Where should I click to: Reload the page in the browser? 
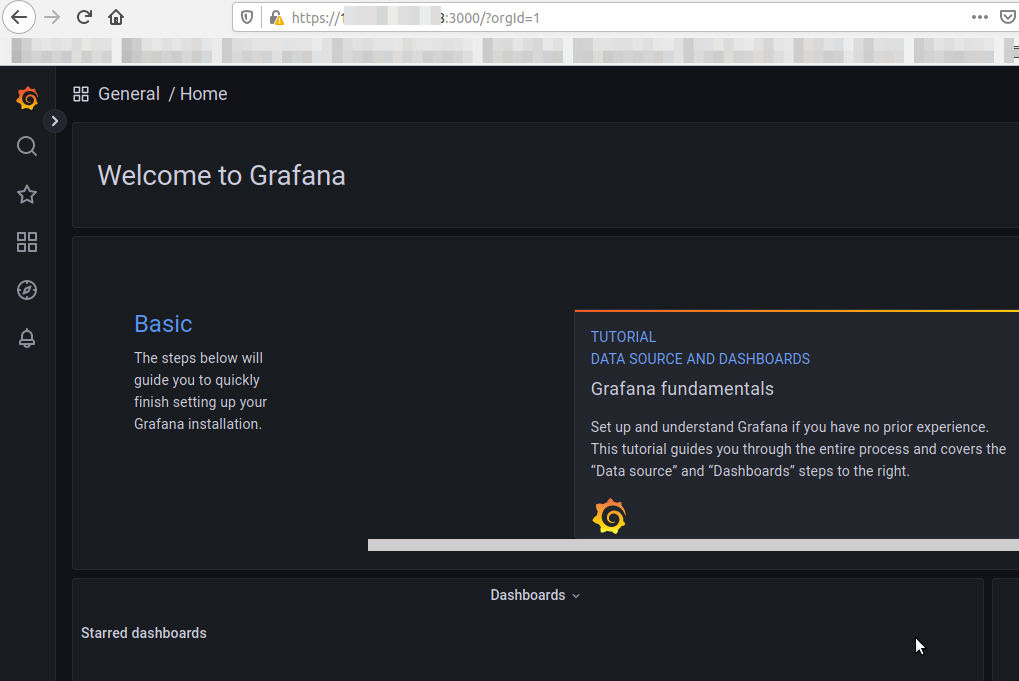coord(85,17)
